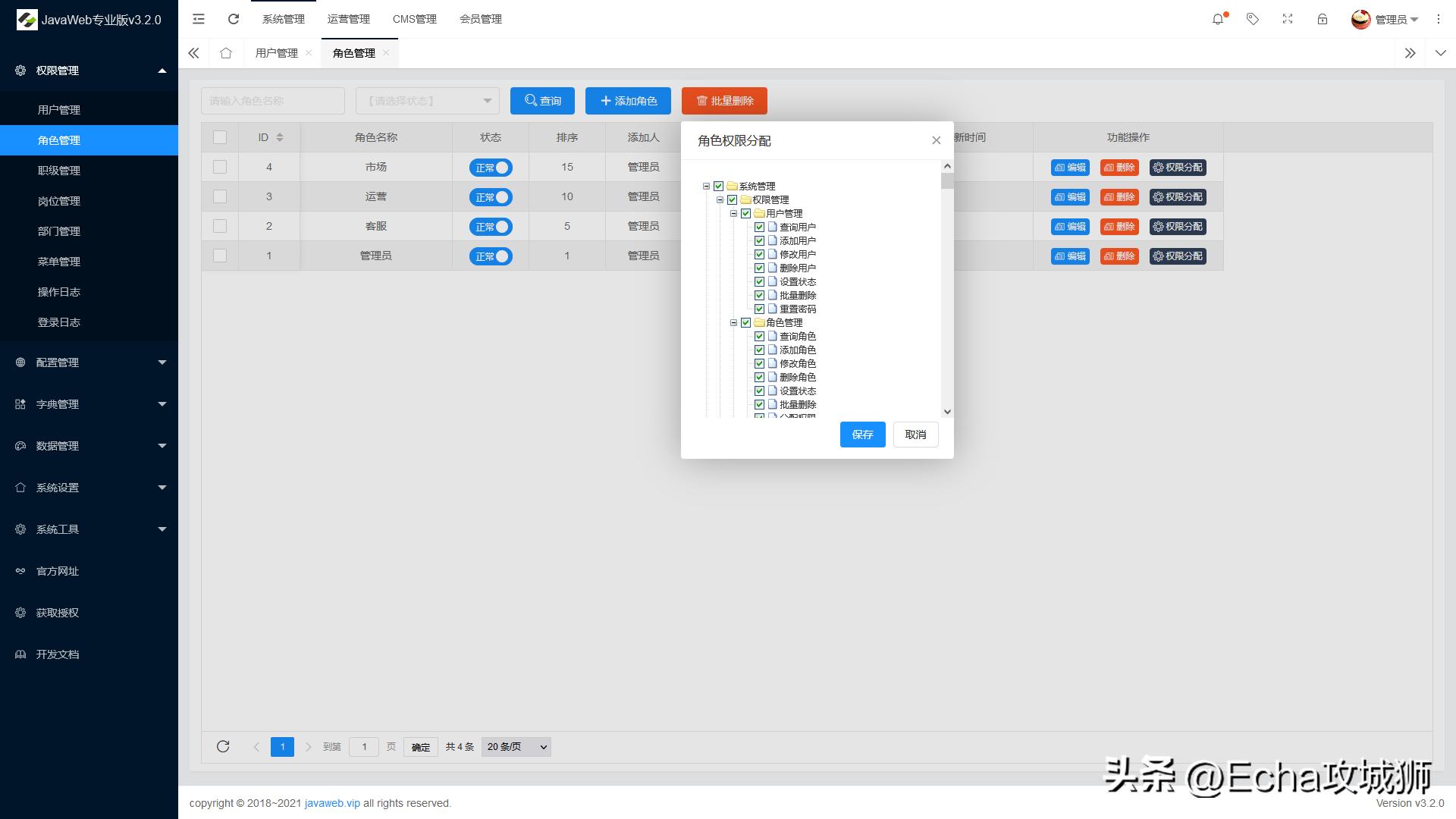The image size is (1456, 819).
Task: Open the 20 条/页 page size dropdown
Action: point(516,747)
